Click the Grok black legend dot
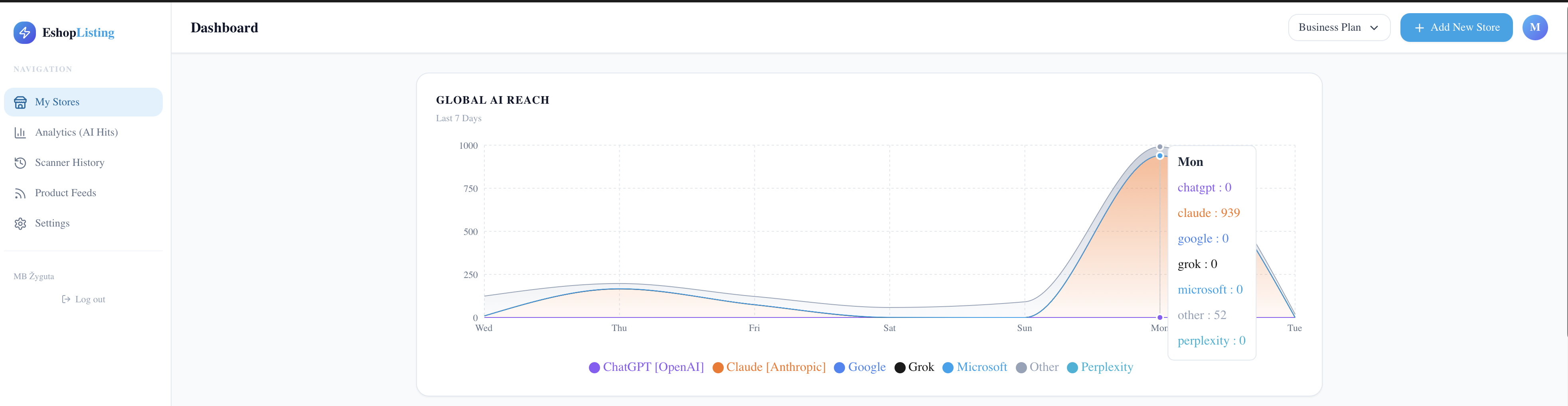 (900, 368)
